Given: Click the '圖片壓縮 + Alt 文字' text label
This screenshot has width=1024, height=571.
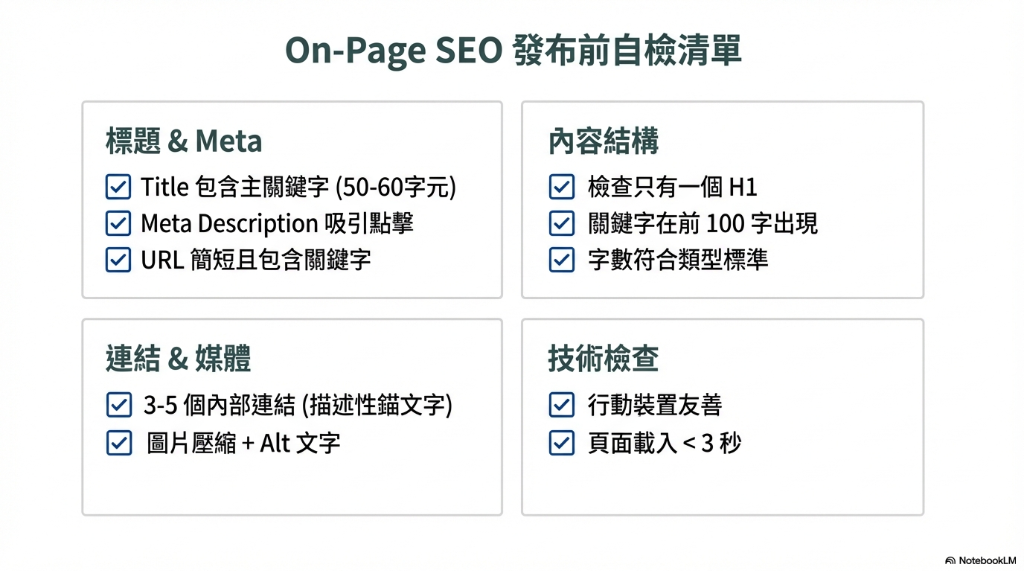Looking at the screenshot, I should click(x=243, y=442).
